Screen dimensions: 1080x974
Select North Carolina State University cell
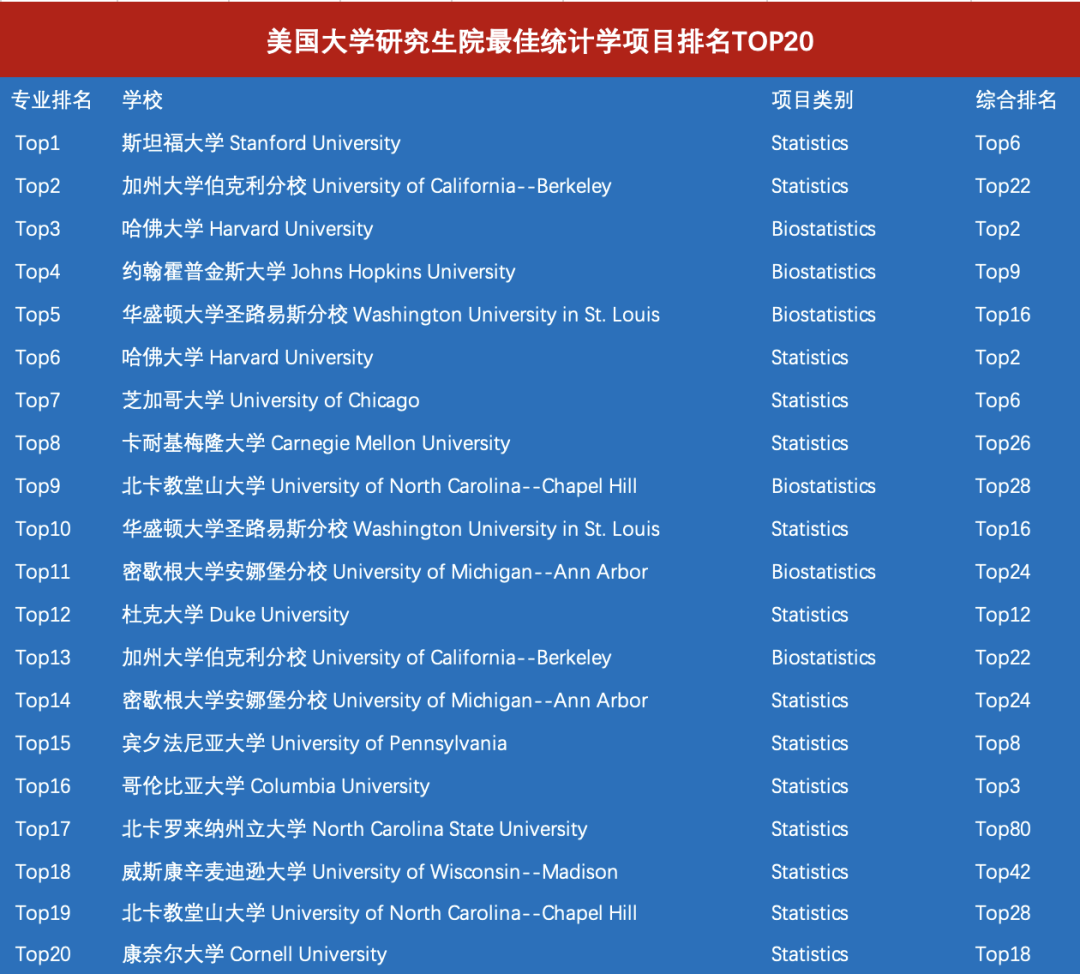point(355,829)
